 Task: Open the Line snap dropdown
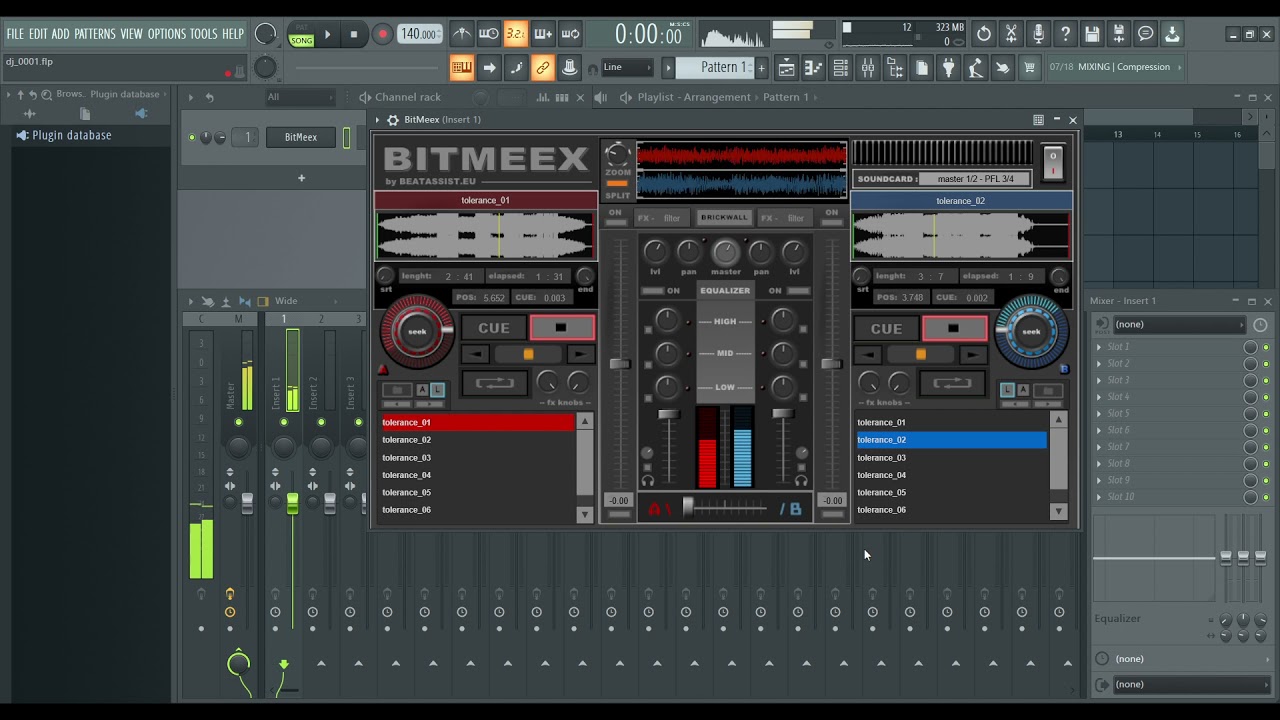(626, 67)
